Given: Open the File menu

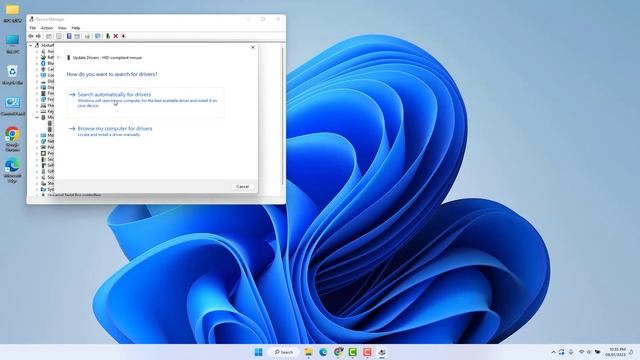Looking at the screenshot, I should [33, 28].
